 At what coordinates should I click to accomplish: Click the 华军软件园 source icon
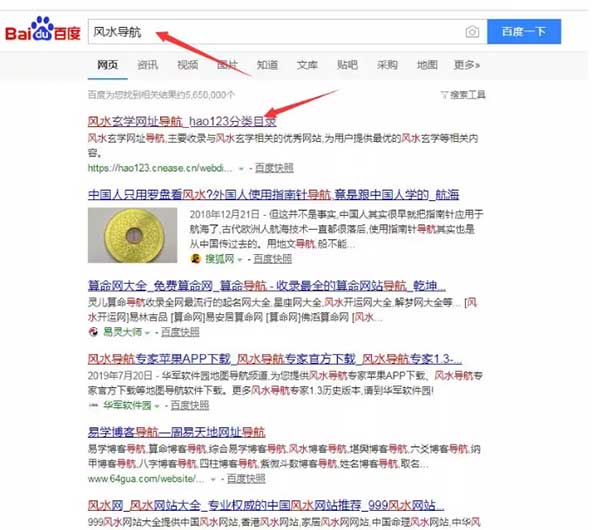(93, 405)
